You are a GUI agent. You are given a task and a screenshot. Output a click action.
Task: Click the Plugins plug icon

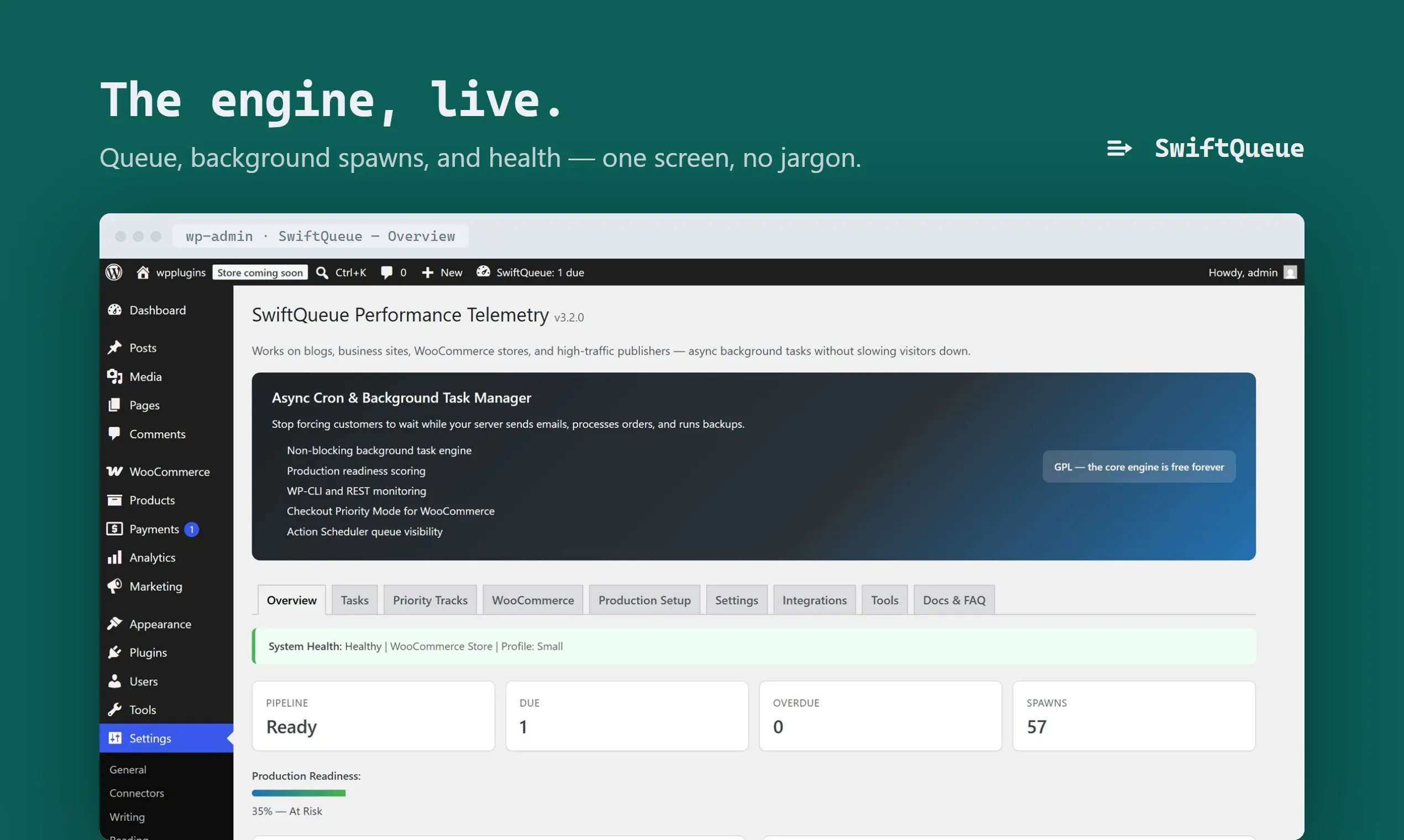[x=115, y=652]
